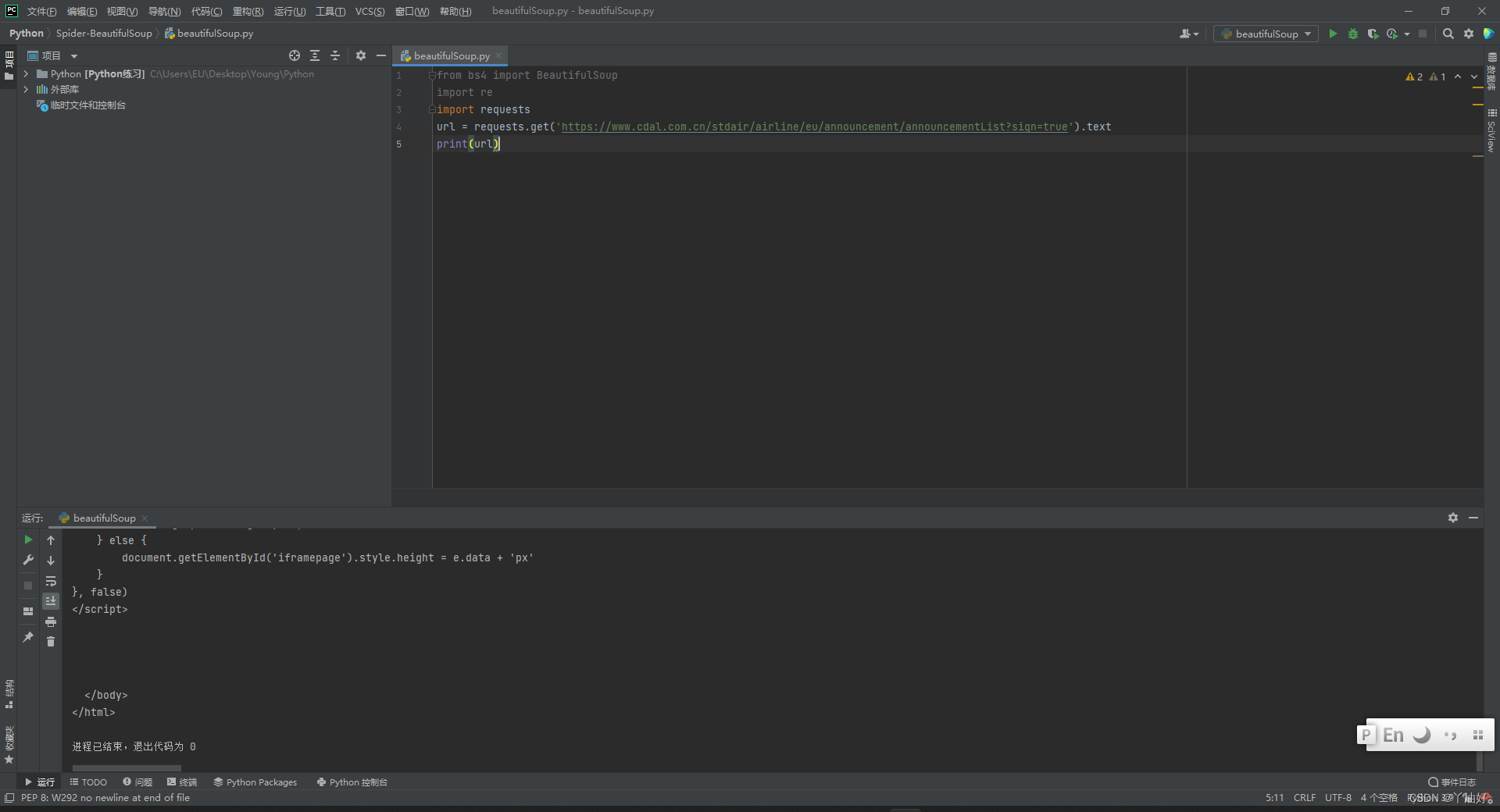Click the cdal.com.cn URL link in code
The width and height of the screenshot is (1500, 812).
click(814, 126)
